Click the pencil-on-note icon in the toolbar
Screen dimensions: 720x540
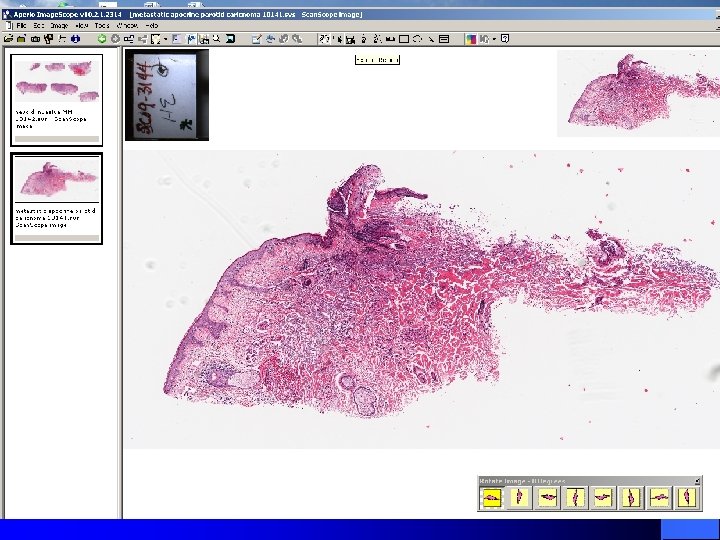(x=257, y=39)
